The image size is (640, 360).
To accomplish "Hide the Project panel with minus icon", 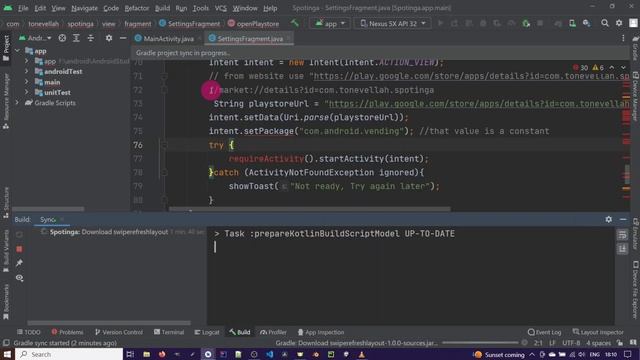I will coord(123,38).
